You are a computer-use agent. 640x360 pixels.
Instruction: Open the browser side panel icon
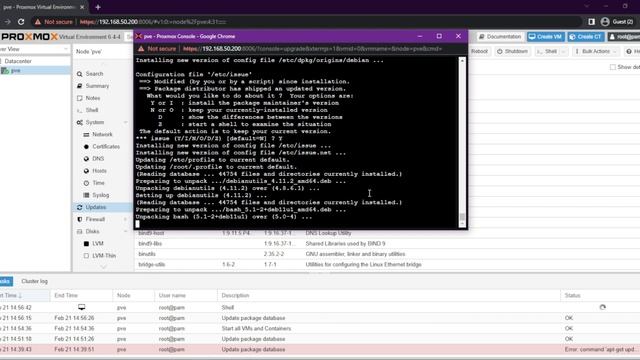point(591,22)
